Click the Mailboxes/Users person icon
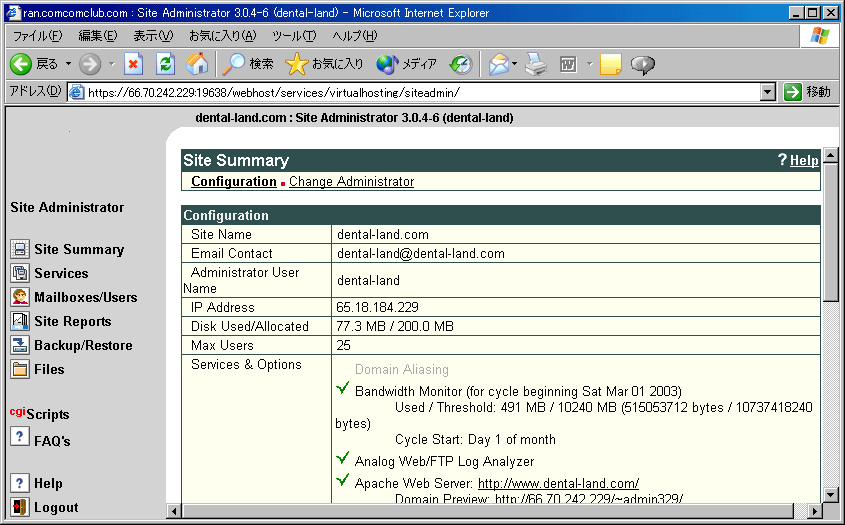The width and height of the screenshot is (845, 525). click(x=20, y=297)
